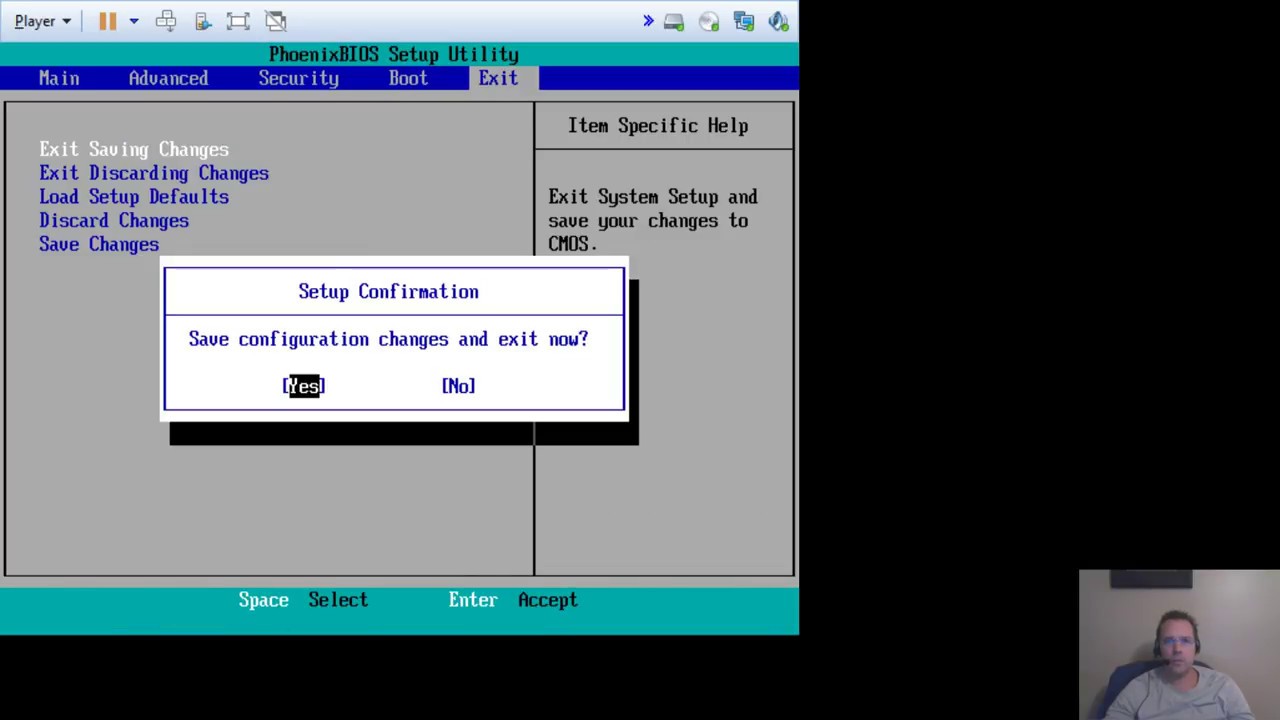This screenshot has height=720, width=1280.
Task: Click the CD/DVD drive device icon
Action: 709,21
